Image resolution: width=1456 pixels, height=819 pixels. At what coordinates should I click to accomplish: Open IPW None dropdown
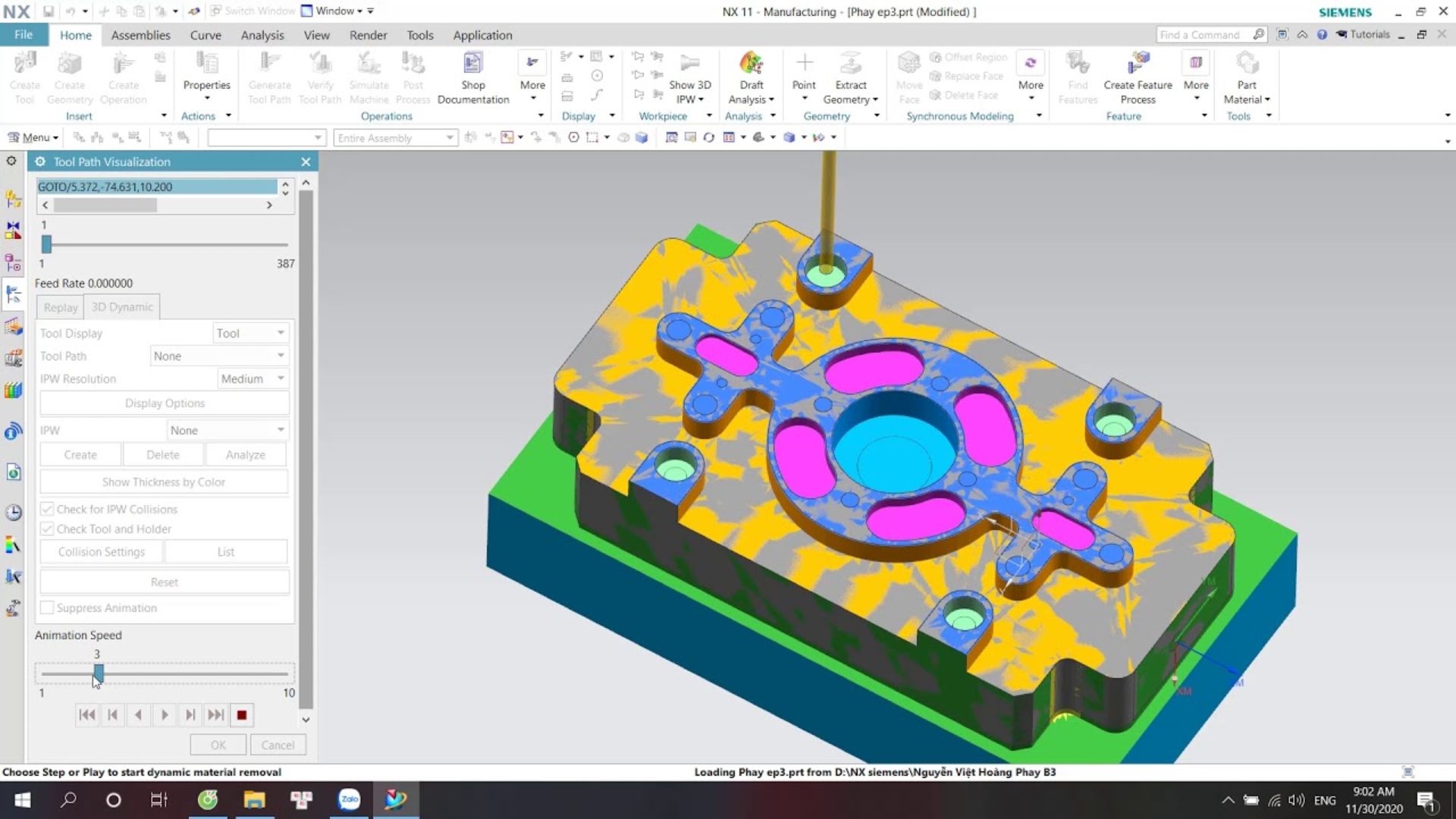coord(227,430)
